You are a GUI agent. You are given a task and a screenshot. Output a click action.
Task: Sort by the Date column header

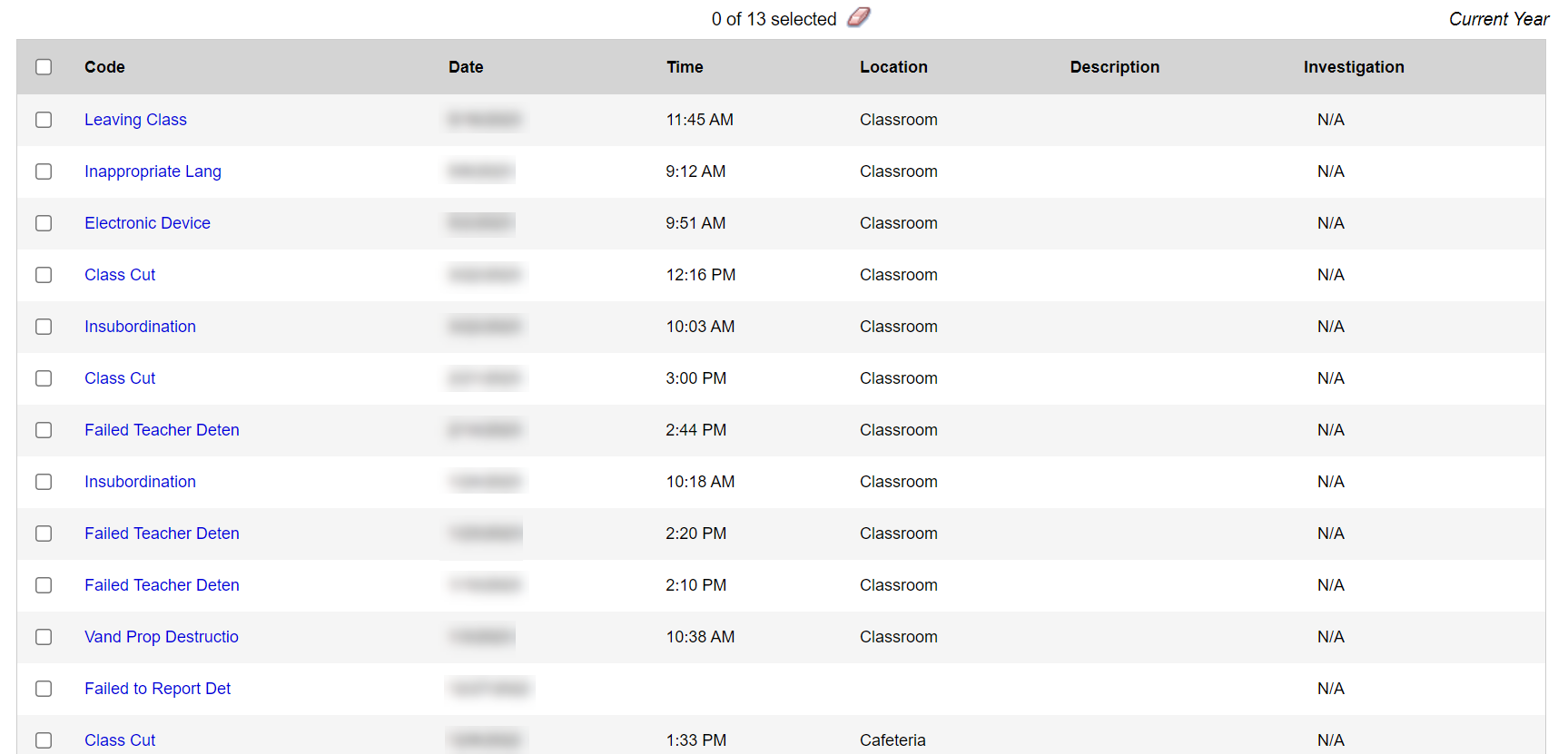pos(466,67)
